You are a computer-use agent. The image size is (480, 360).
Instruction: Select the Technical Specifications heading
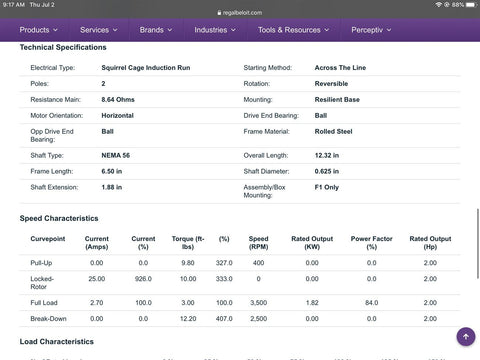63,47
